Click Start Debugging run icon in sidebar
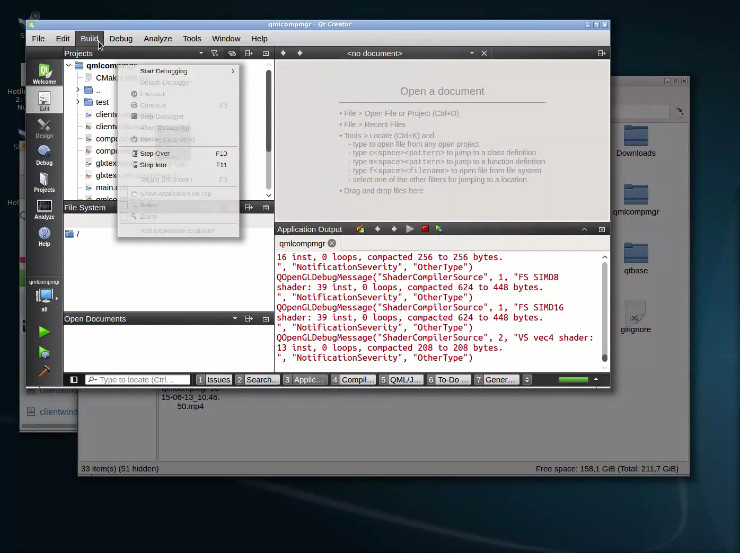 click(x=44, y=352)
